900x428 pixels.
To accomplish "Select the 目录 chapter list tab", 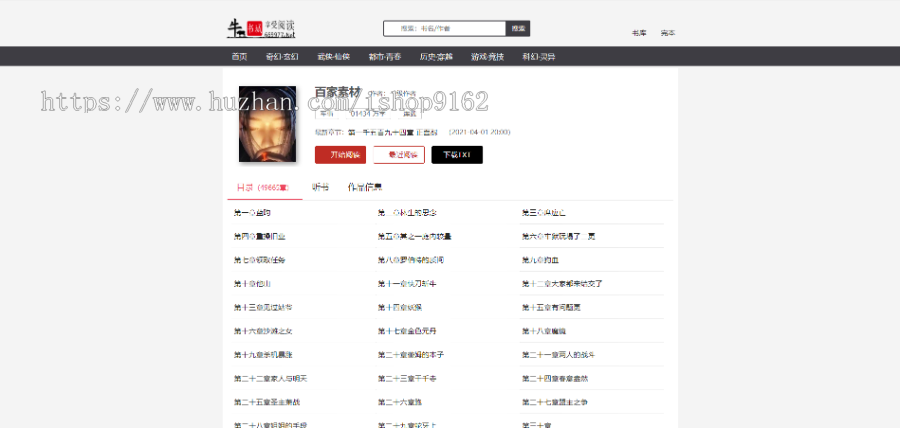I will (262, 187).
